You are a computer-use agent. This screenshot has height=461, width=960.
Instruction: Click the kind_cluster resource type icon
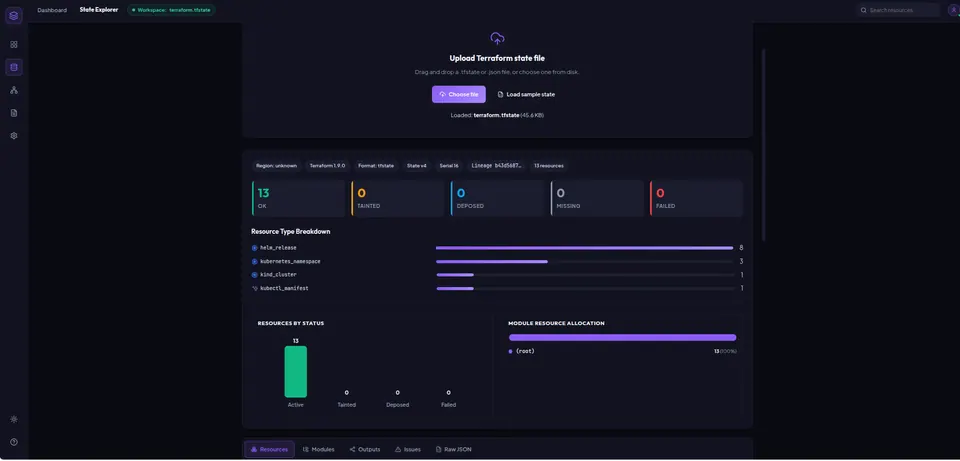[x=255, y=275]
